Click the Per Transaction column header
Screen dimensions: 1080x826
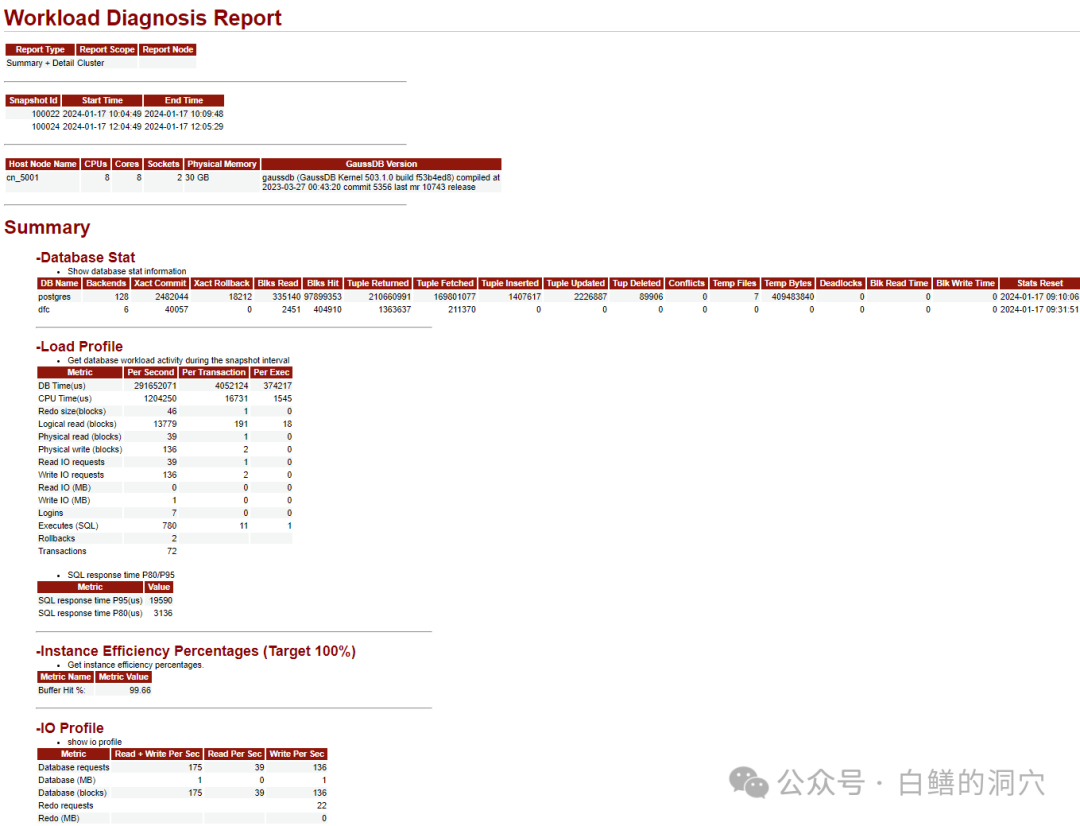[x=214, y=372]
